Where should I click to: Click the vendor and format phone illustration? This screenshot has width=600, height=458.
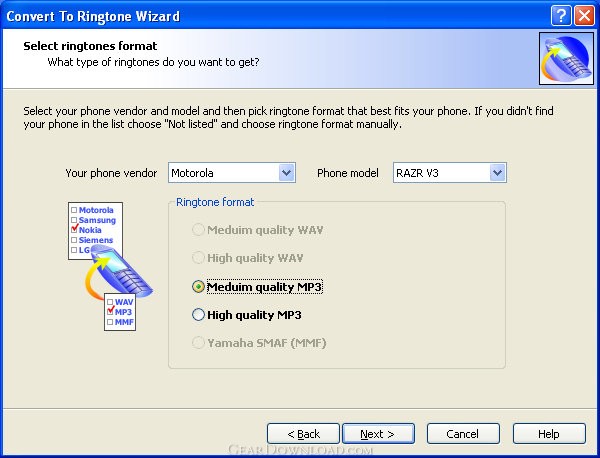click(x=110, y=266)
